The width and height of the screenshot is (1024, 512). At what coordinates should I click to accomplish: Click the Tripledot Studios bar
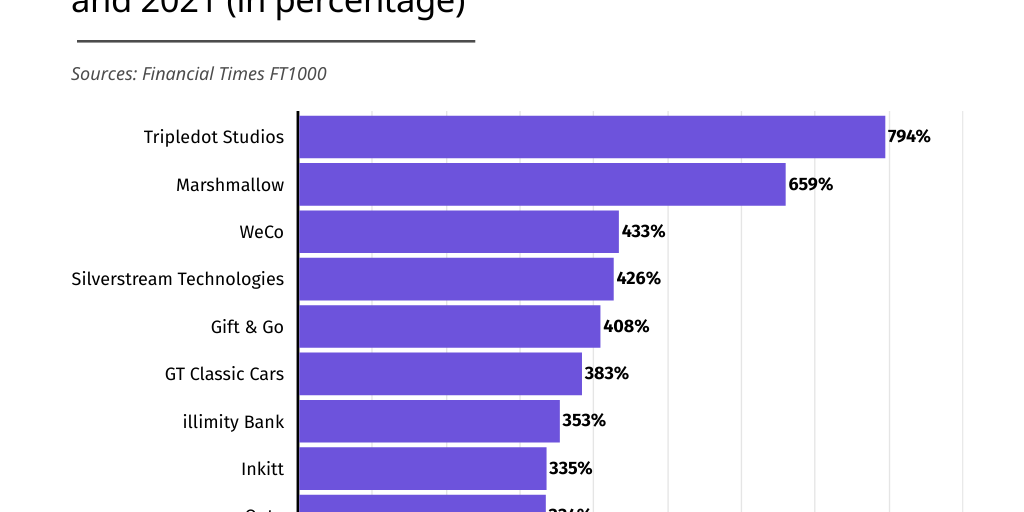pyautogui.click(x=592, y=137)
